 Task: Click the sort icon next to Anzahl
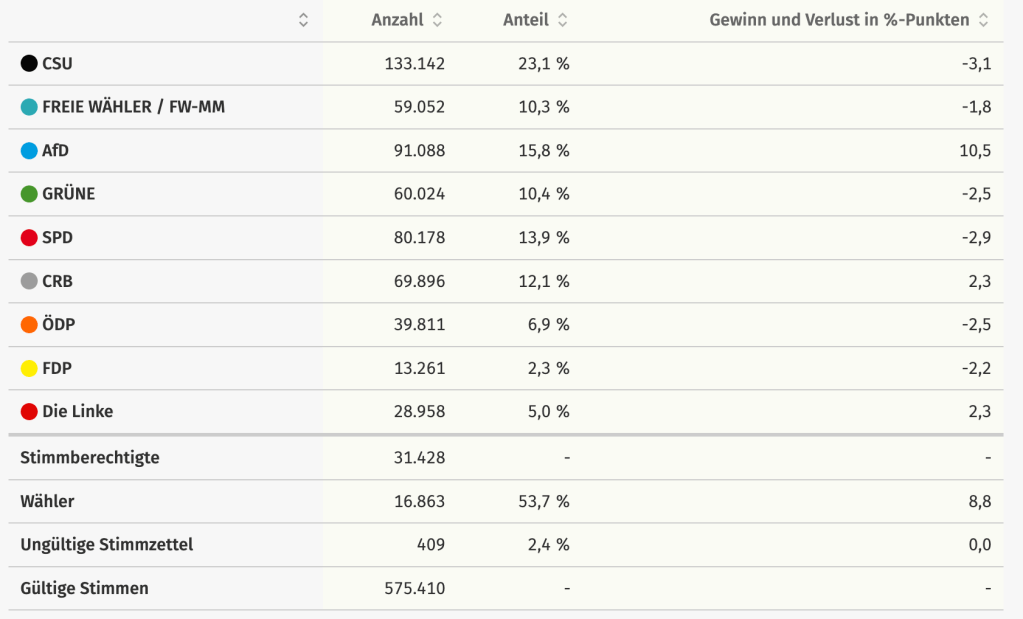coord(437,20)
